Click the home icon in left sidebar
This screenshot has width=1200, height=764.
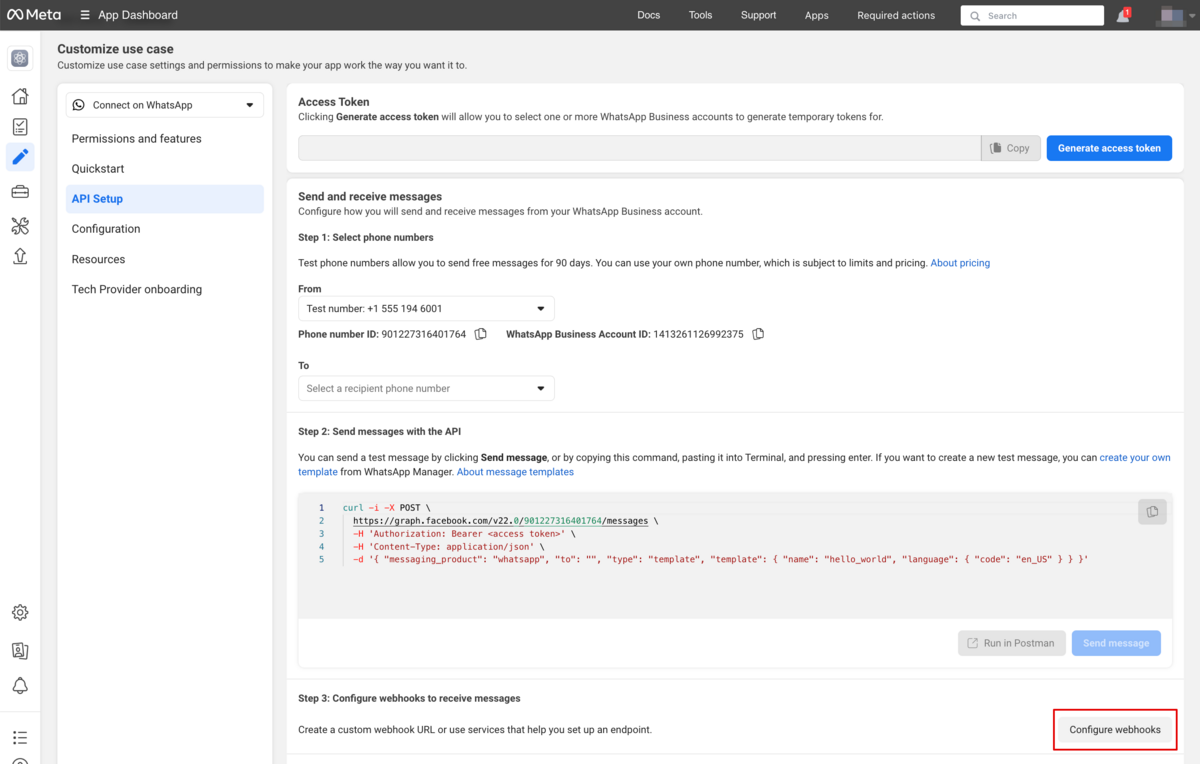click(20, 96)
